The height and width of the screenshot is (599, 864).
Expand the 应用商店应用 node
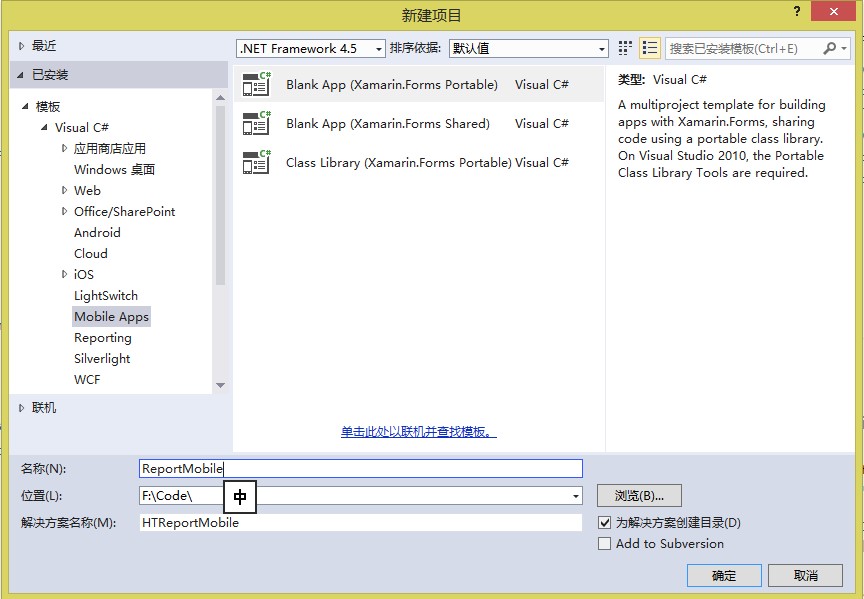(x=64, y=148)
